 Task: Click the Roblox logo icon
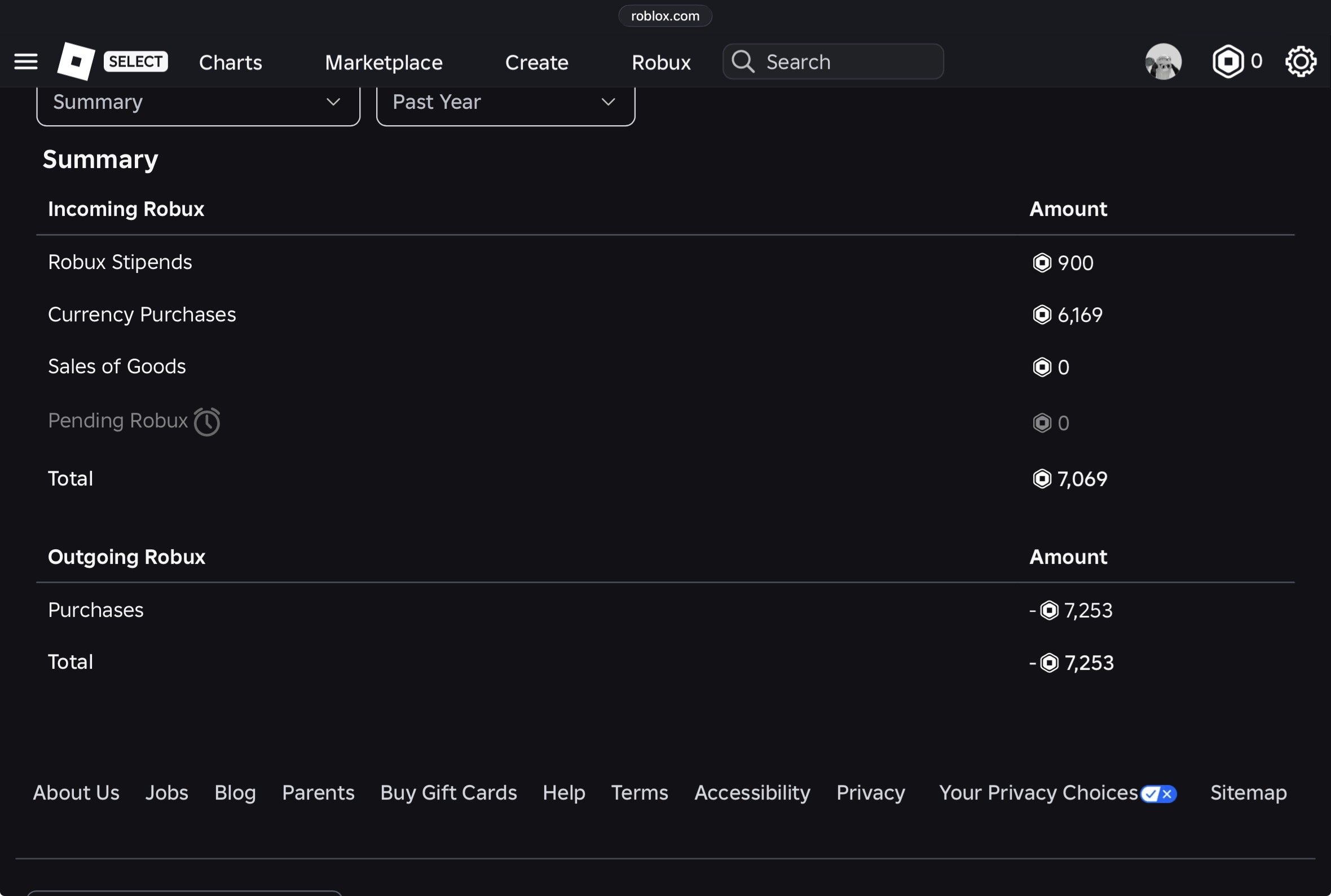(76, 61)
